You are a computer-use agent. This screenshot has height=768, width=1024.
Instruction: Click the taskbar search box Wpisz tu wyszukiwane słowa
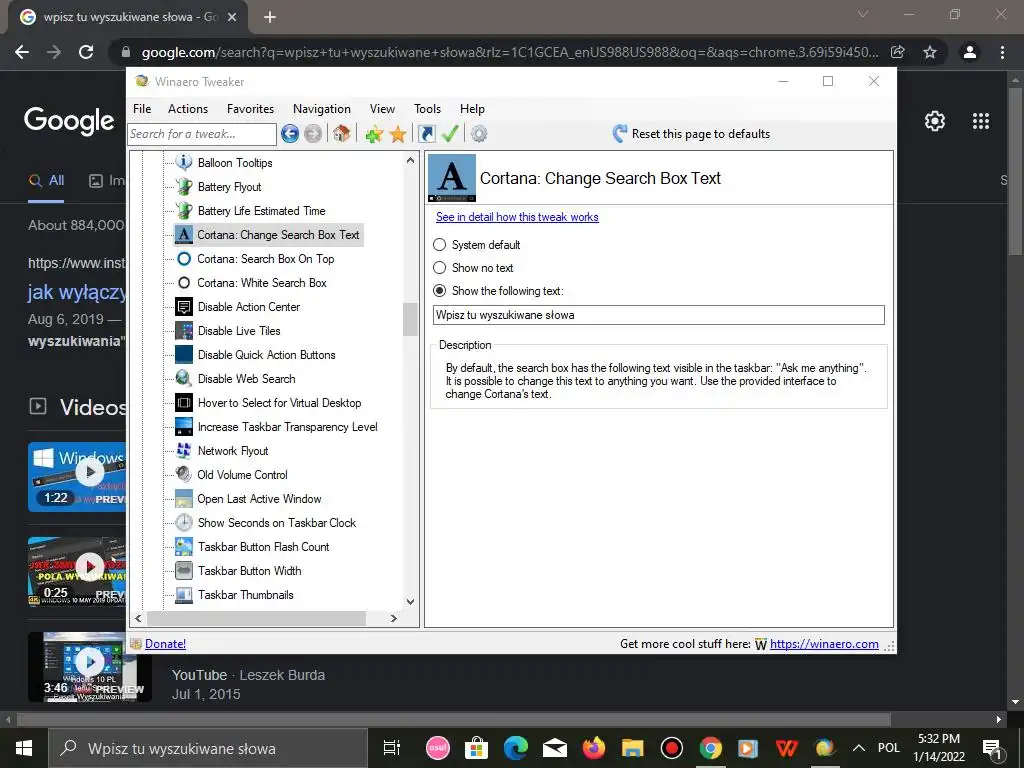pos(208,748)
